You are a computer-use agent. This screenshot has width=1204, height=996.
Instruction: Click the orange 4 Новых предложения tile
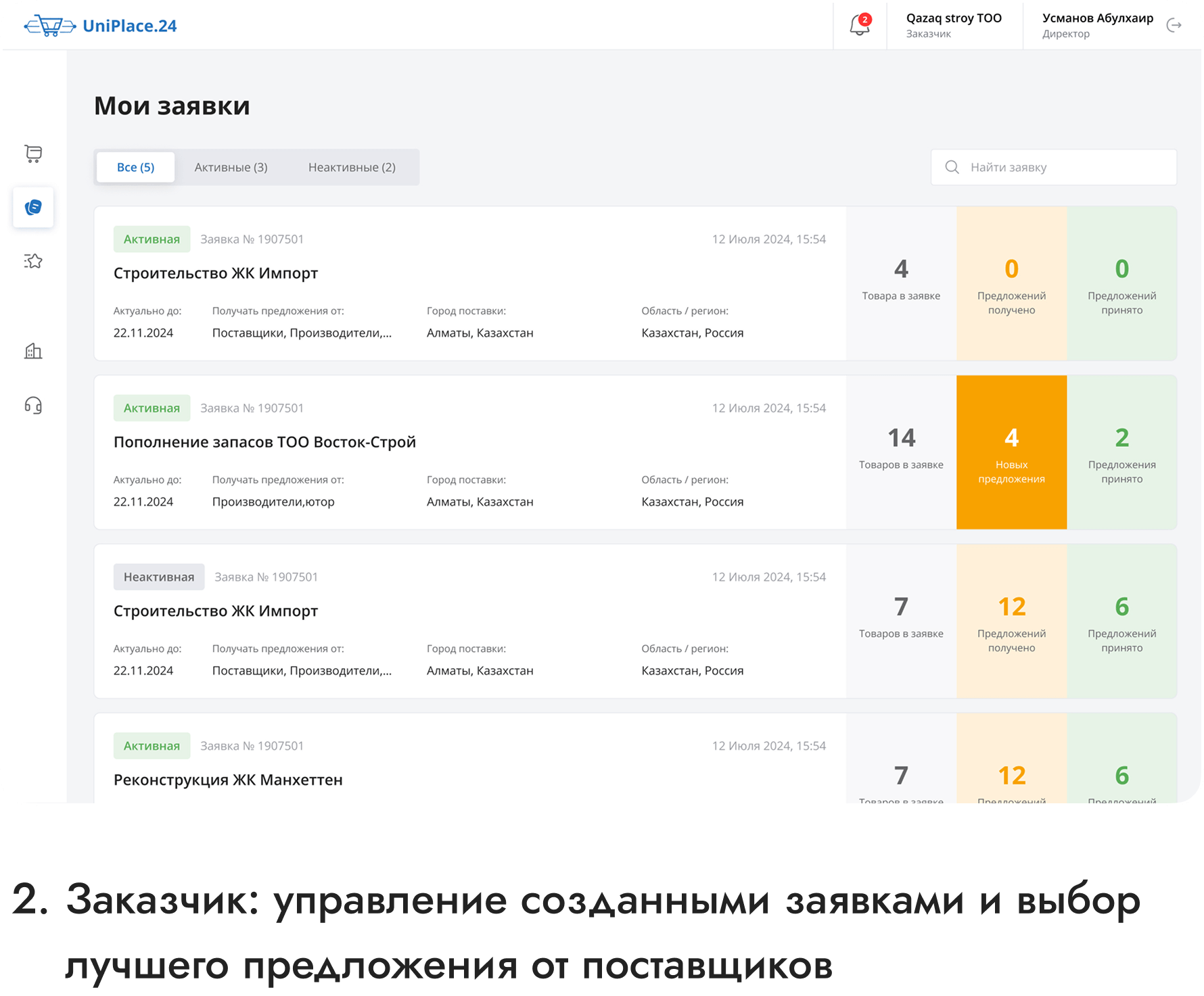pos(1011,452)
